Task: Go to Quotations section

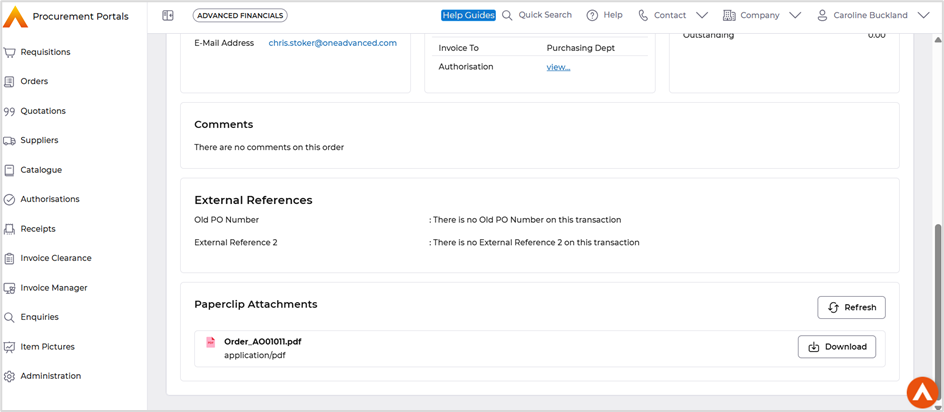Action: (x=43, y=111)
